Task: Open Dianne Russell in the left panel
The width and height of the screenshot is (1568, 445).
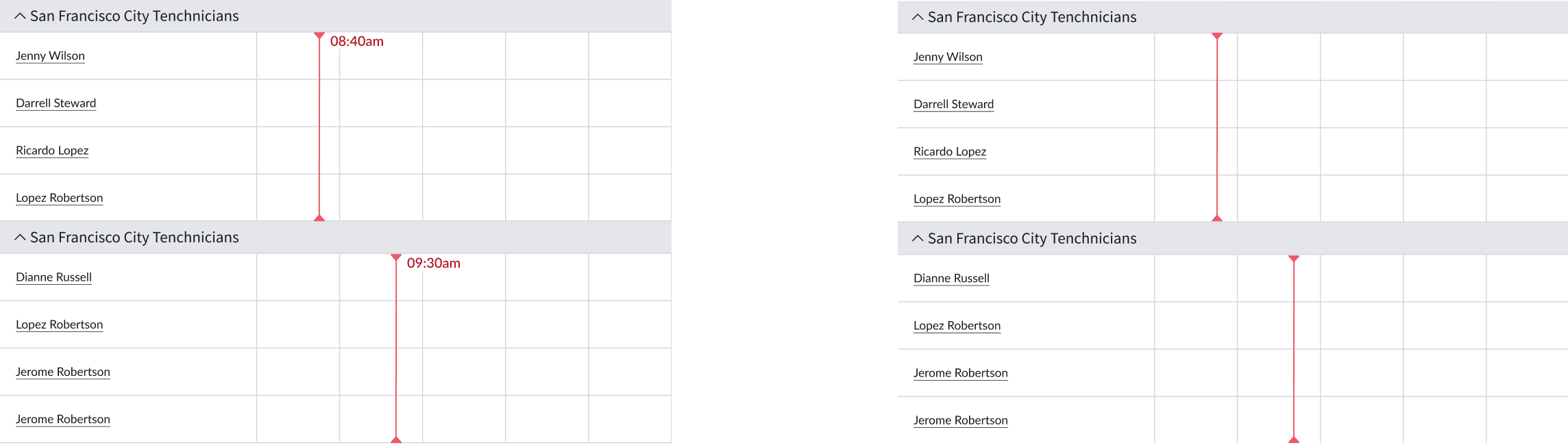Action: [53, 277]
